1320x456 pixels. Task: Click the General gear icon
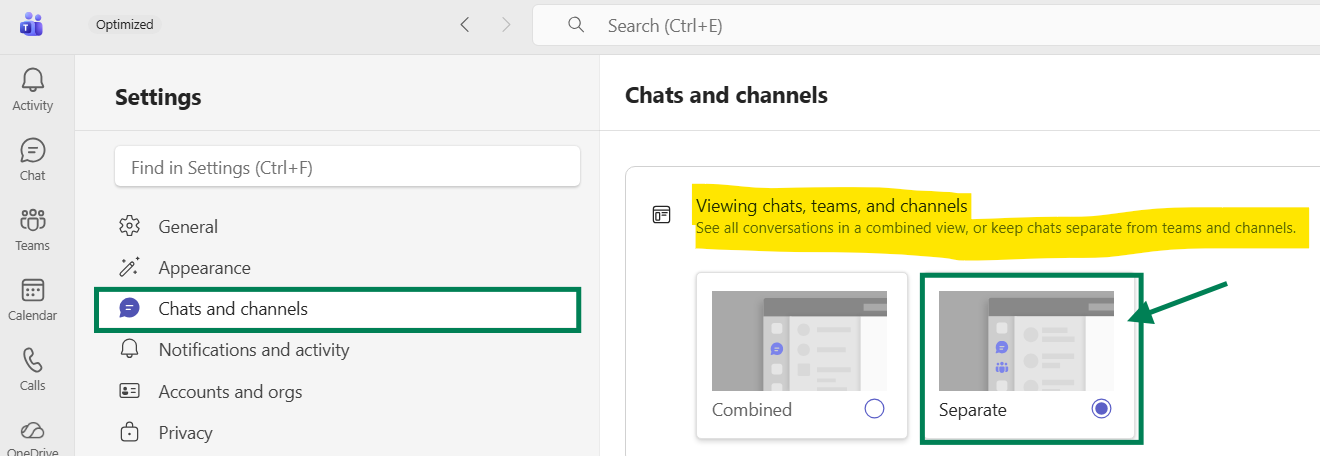[x=129, y=227]
